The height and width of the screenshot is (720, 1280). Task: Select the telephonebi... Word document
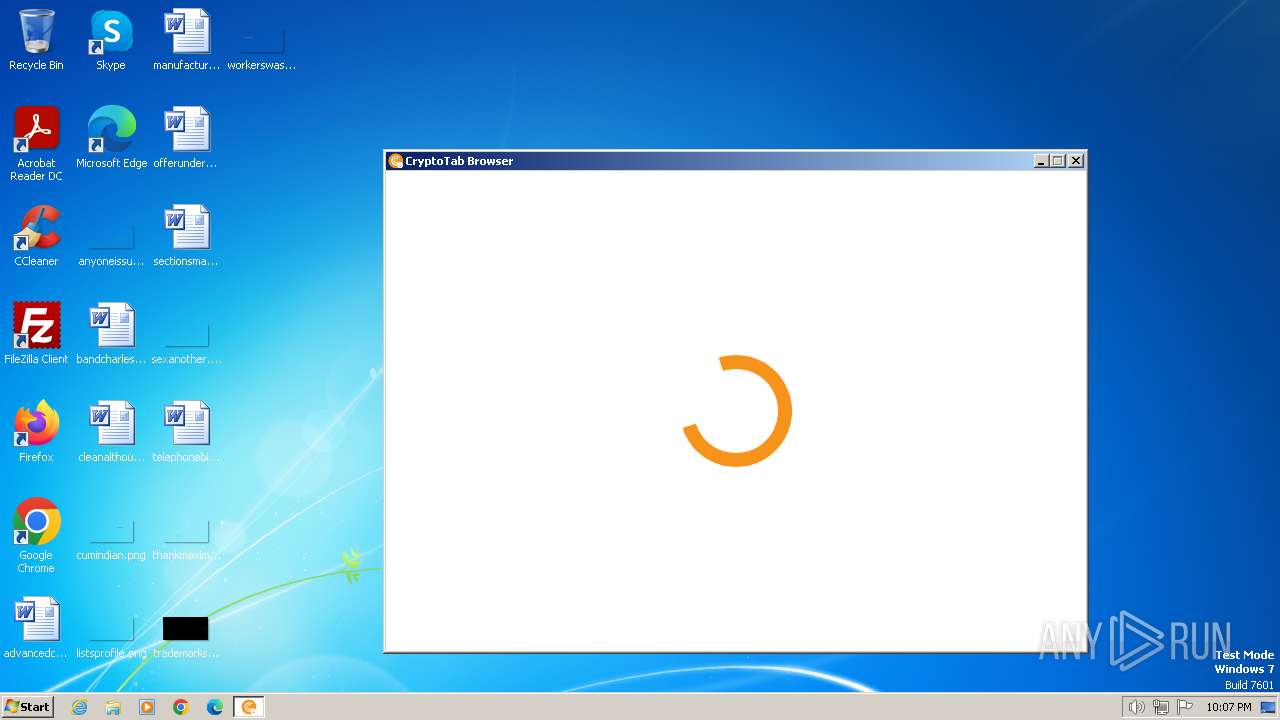coord(186,432)
